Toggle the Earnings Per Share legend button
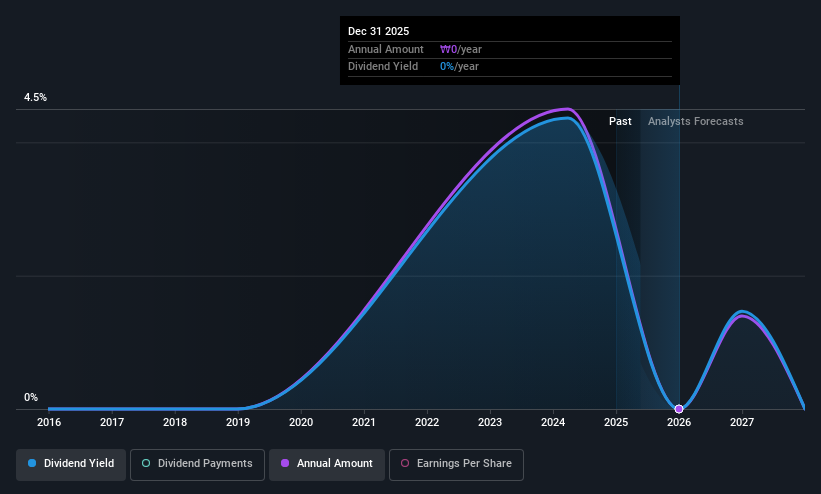Image resolution: width=821 pixels, height=494 pixels. coord(456,465)
